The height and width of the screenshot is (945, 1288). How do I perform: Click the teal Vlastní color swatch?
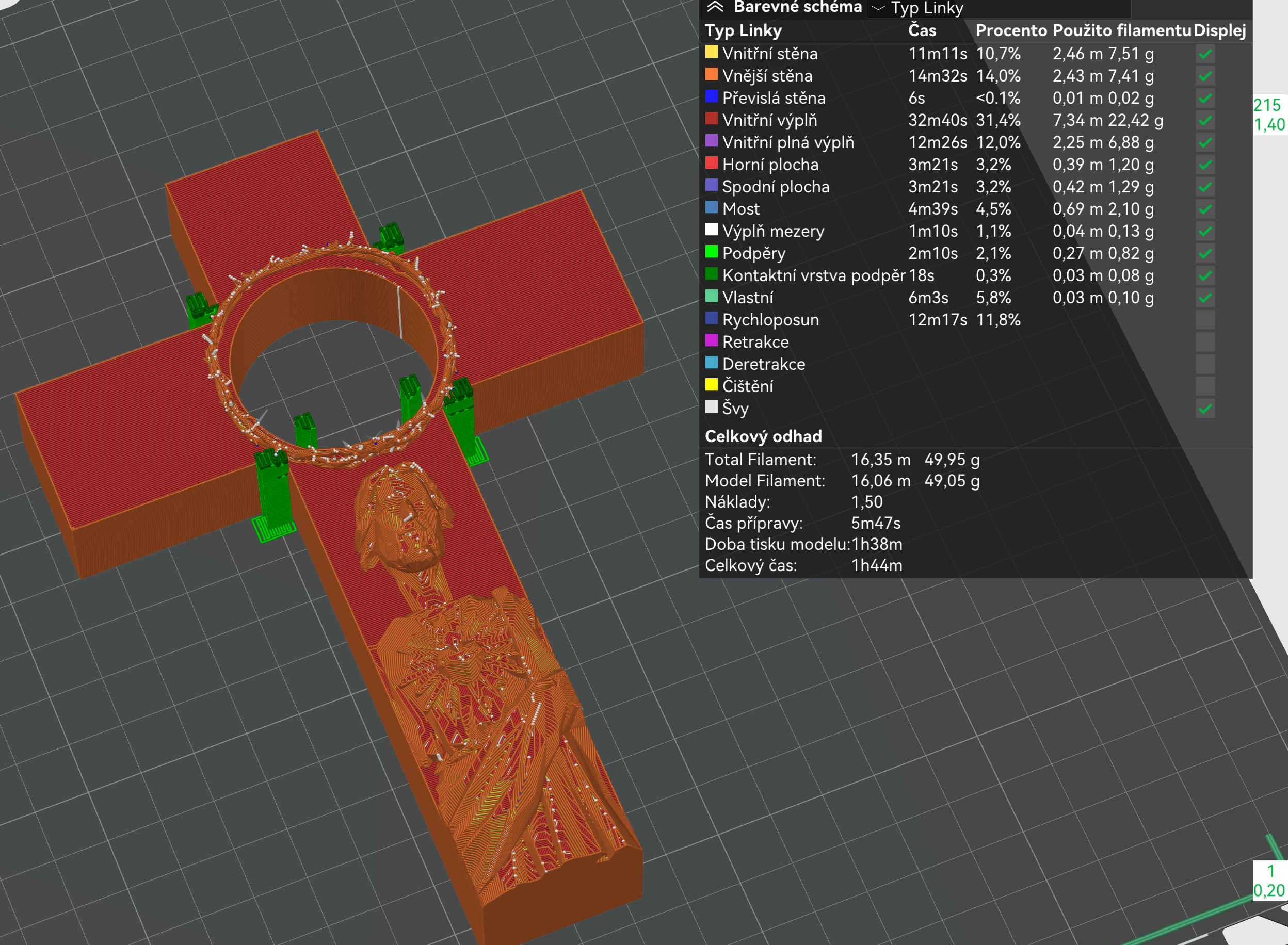[x=711, y=296]
